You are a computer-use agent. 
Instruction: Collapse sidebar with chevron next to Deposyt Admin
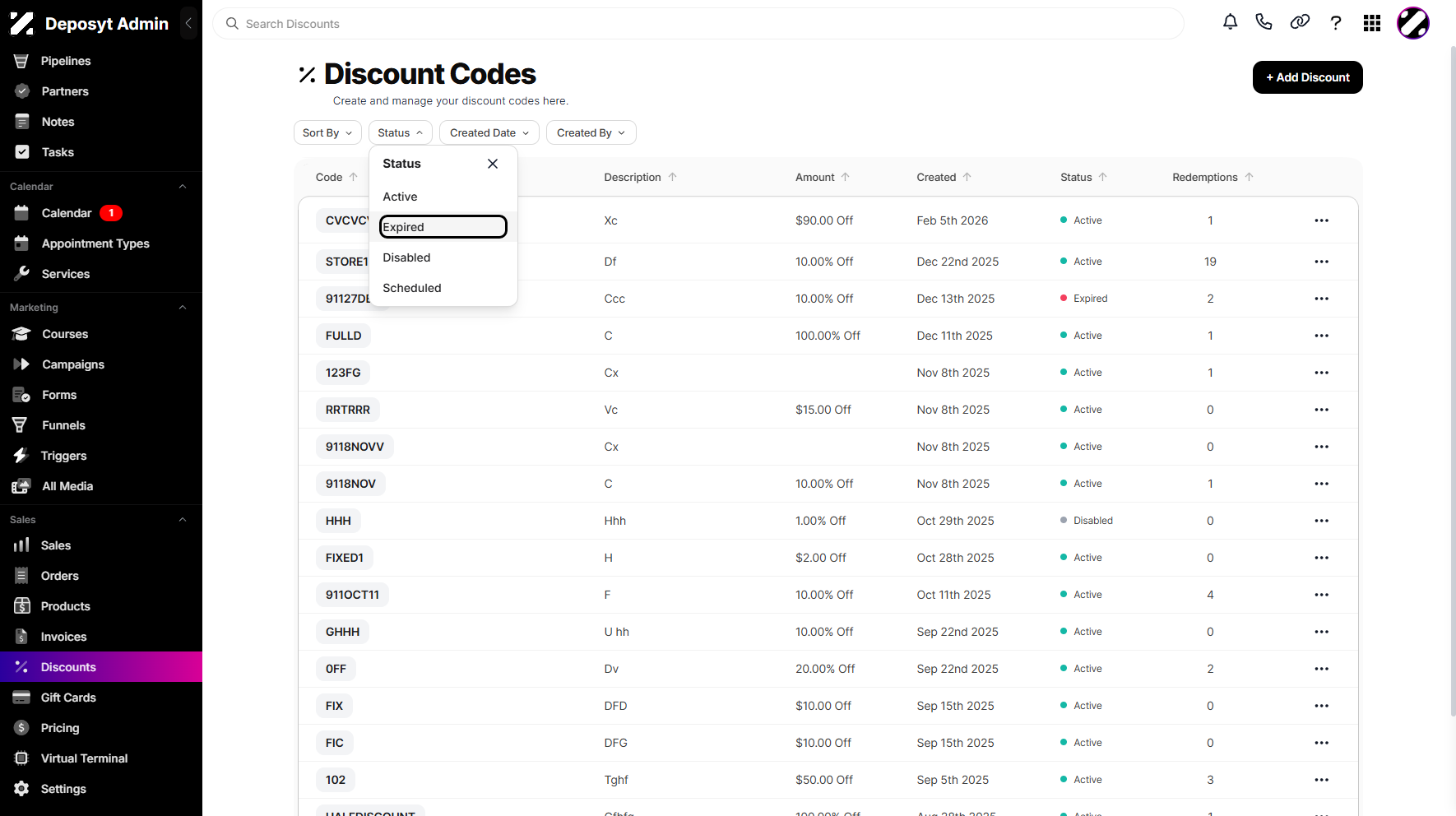(x=188, y=23)
